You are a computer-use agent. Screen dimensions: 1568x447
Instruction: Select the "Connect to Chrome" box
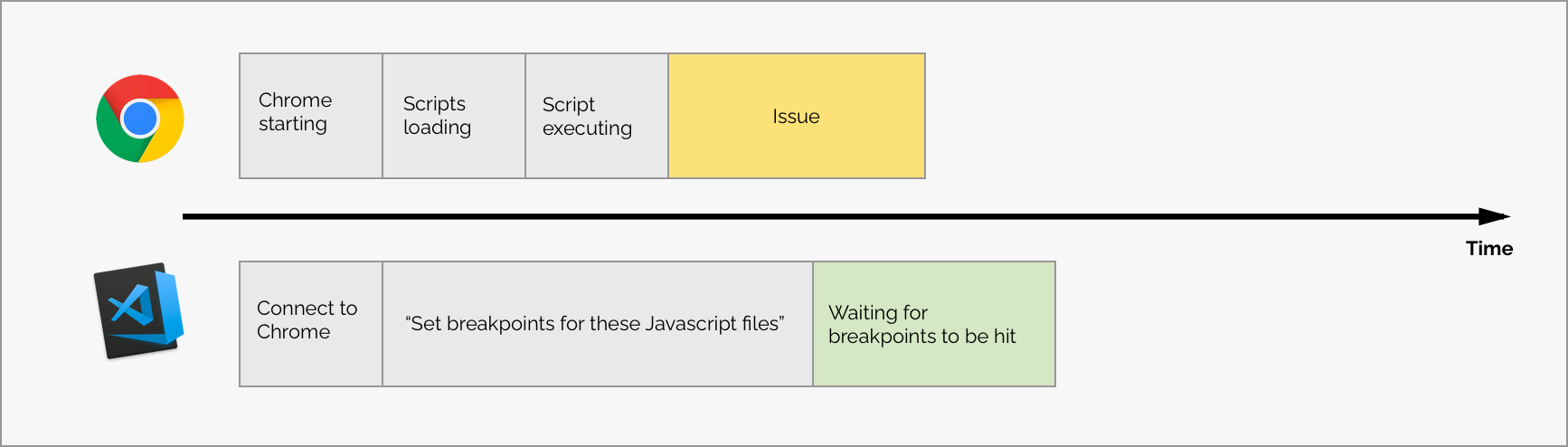(x=311, y=324)
